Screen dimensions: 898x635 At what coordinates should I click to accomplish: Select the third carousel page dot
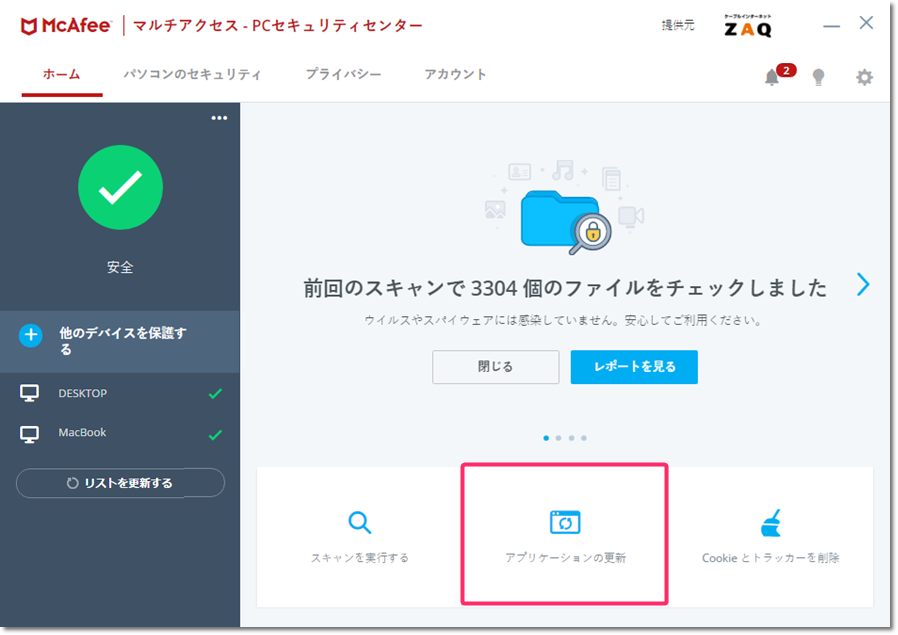coord(572,438)
